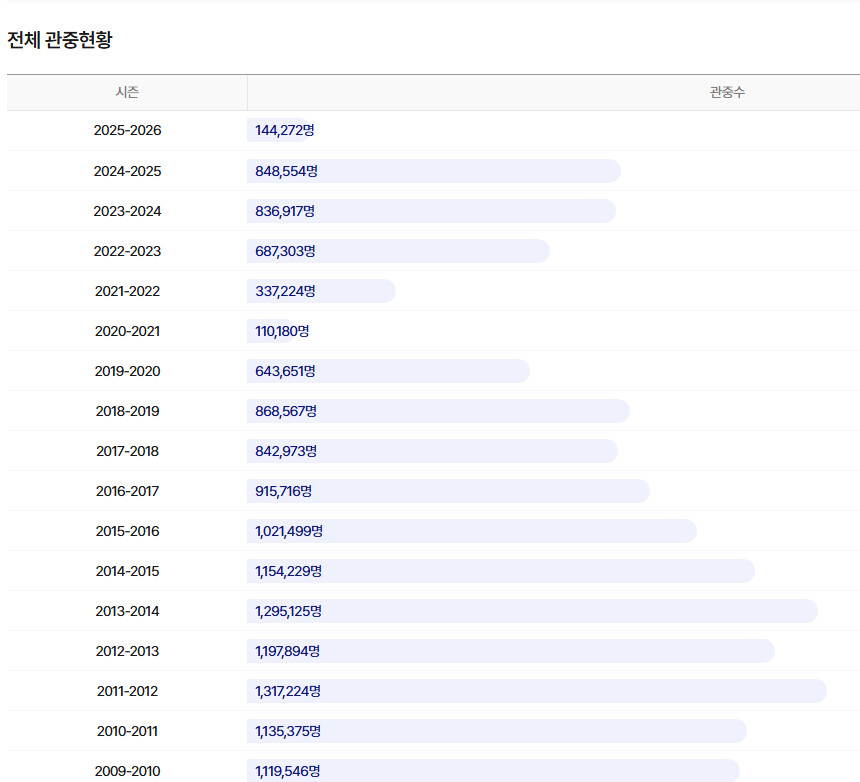The height and width of the screenshot is (782, 860).
Task: Click attendance value 1,021,499명
Action: 289,531
